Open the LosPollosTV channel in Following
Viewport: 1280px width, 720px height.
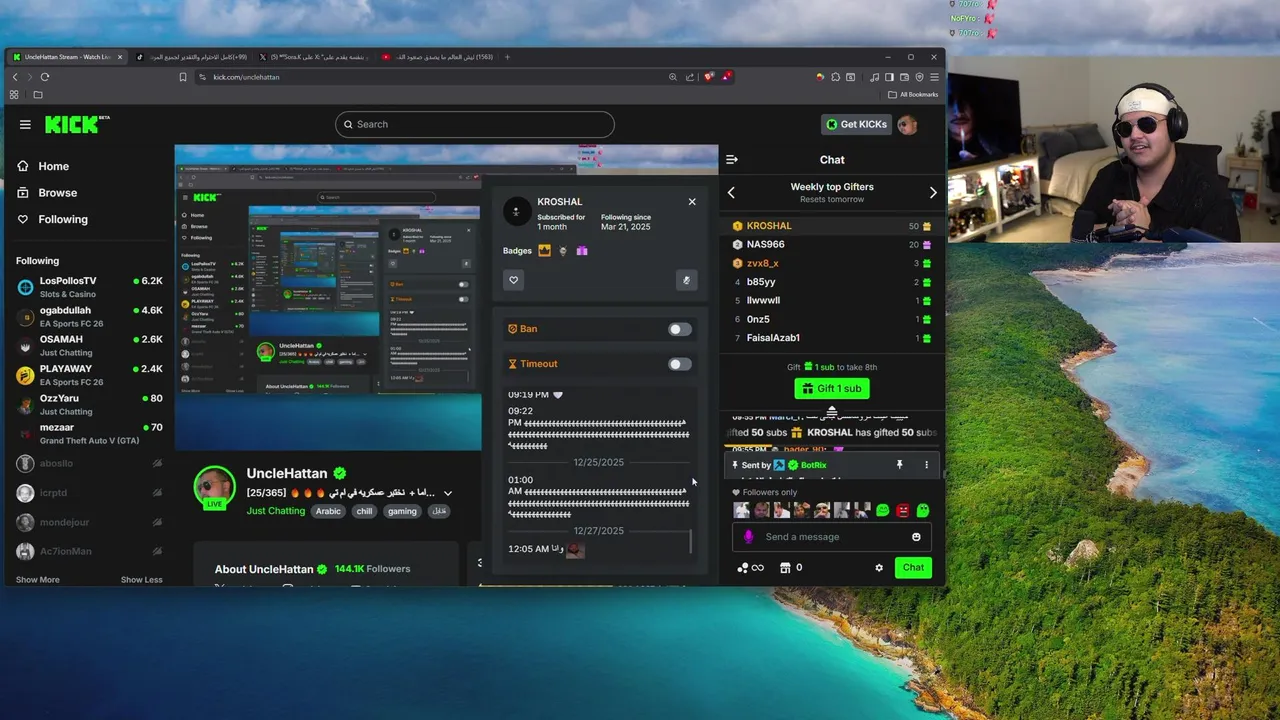pos(90,287)
